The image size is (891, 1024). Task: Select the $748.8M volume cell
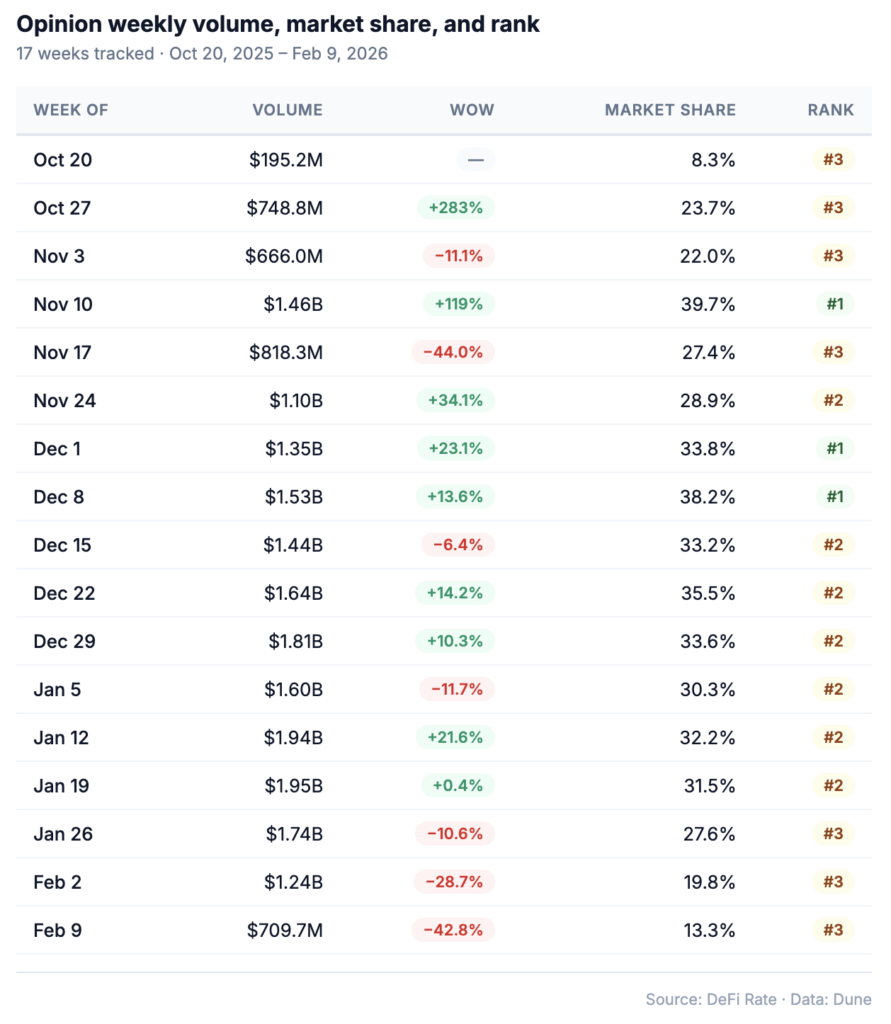point(284,208)
